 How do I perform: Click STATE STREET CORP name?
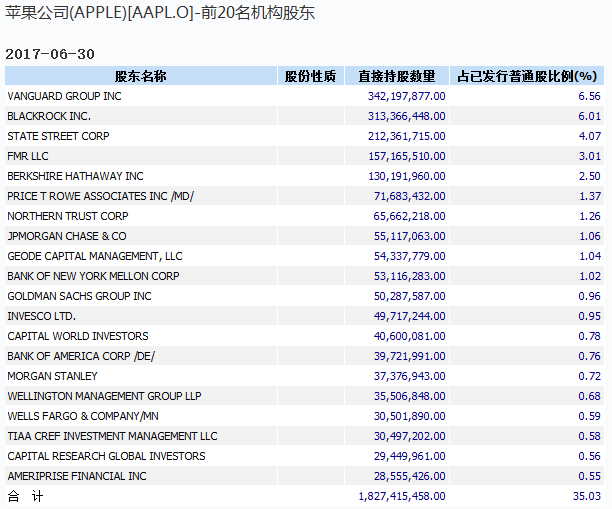click(58, 136)
